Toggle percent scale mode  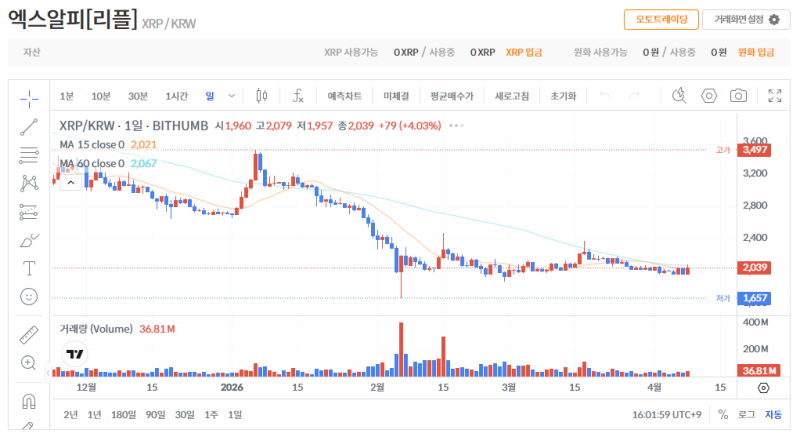[x=723, y=415]
